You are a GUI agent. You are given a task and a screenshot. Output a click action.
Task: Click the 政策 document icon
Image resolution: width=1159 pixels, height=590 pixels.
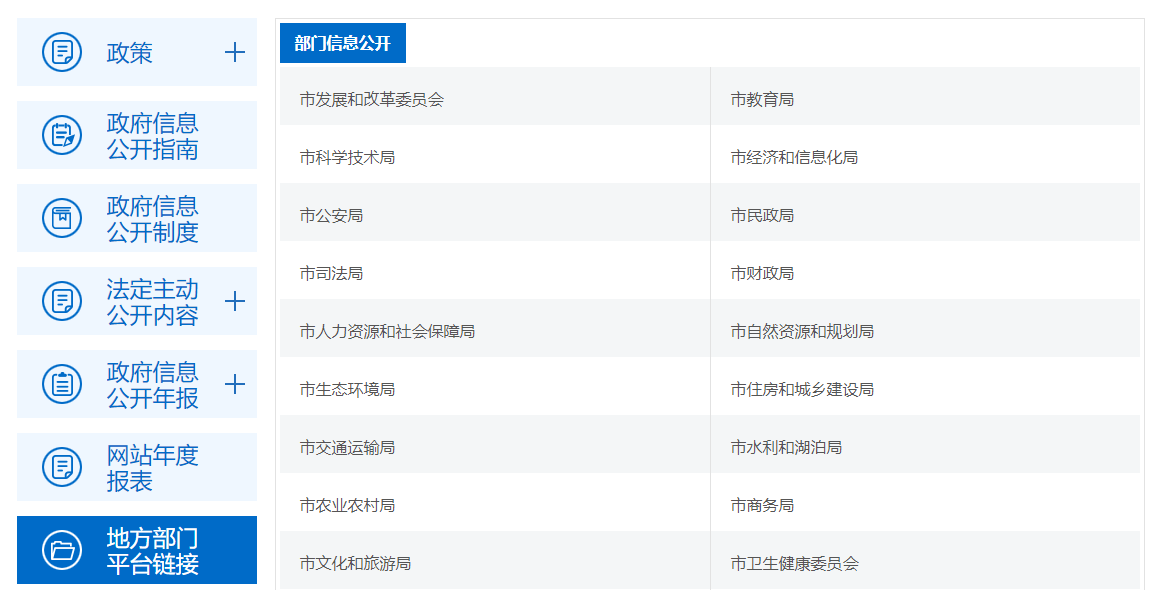[x=62, y=52]
